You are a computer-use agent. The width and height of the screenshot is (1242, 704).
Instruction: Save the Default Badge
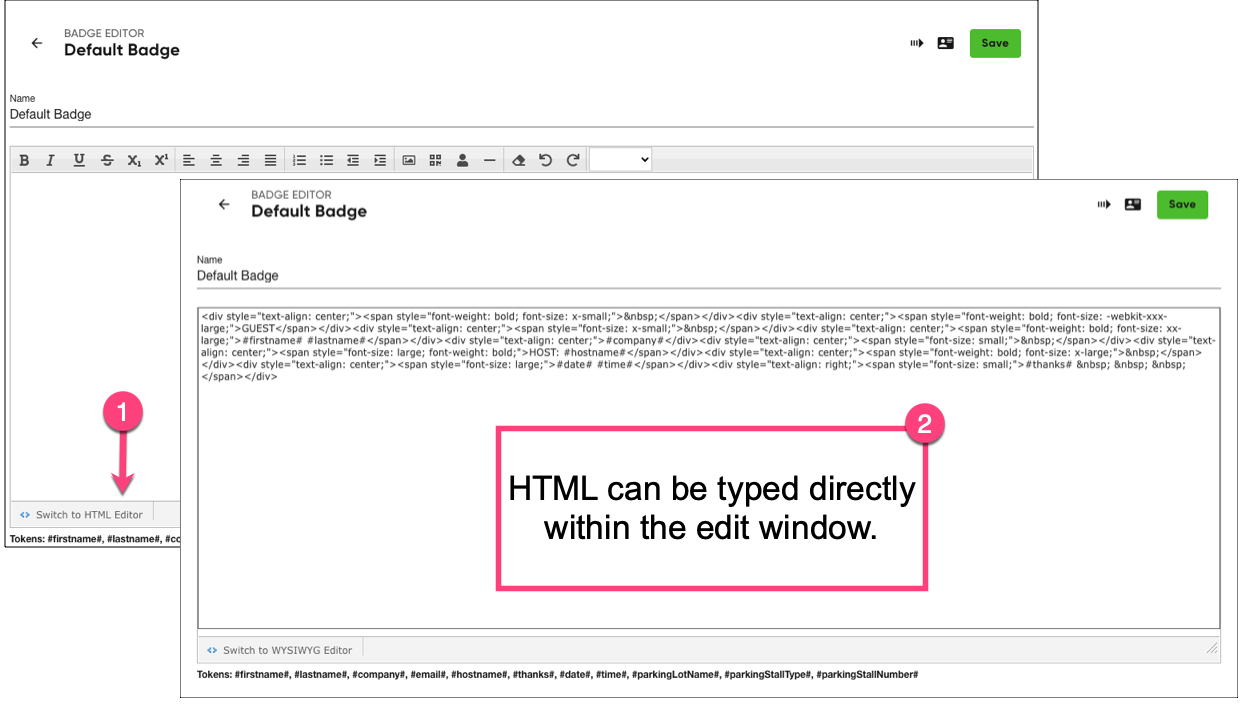1182,204
